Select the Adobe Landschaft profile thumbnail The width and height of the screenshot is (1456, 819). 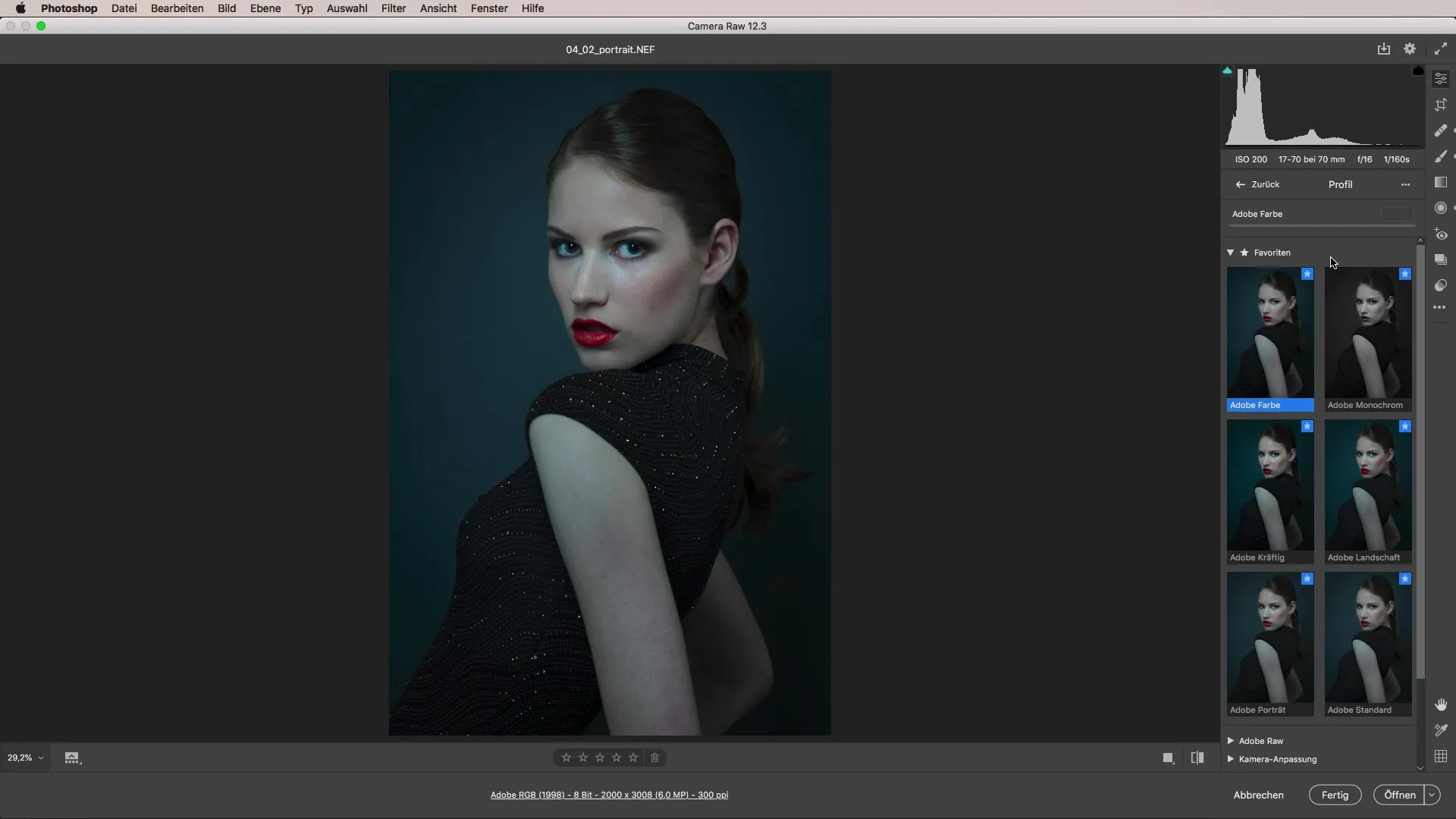[1368, 491]
